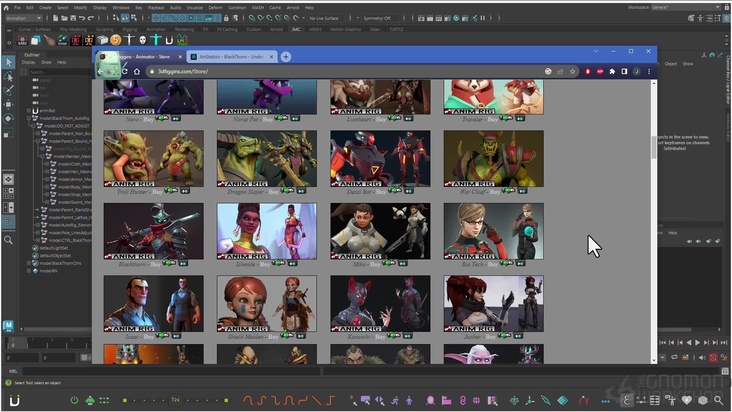Open a new Chrome tab with the plus button
732x412 pixels.
pyautogui.click(x=286, y=57)
